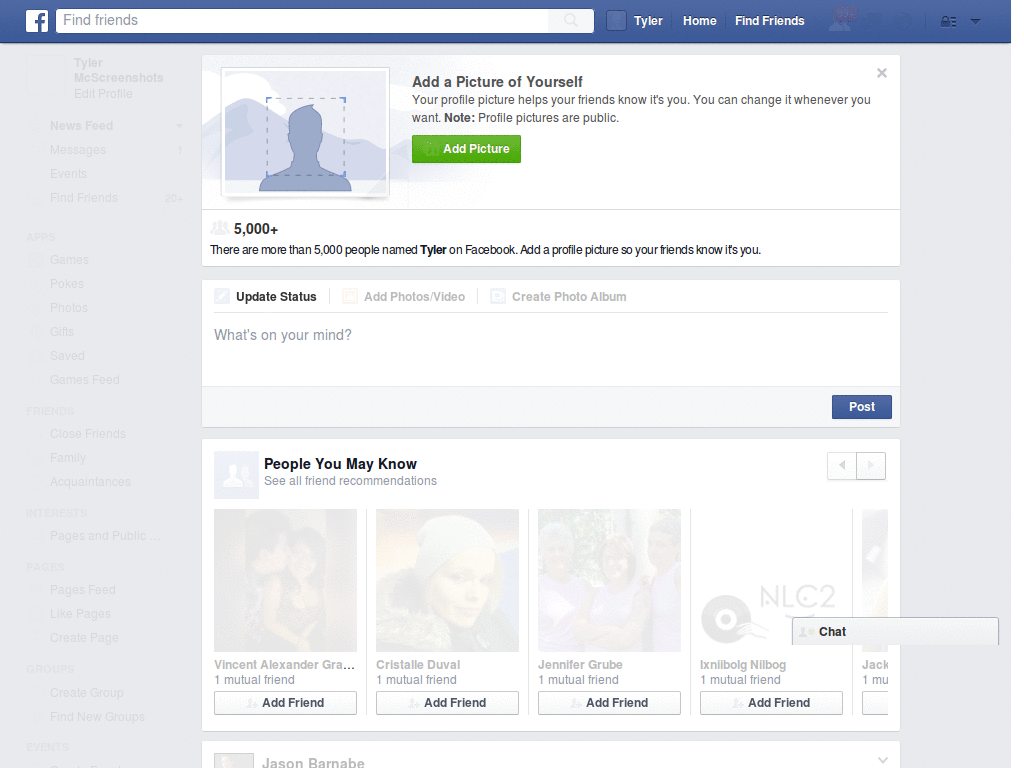Click the photo icon beside Add Photos/Video
Viewport: 1024px width, 768px height.
(x=350, y=296)
